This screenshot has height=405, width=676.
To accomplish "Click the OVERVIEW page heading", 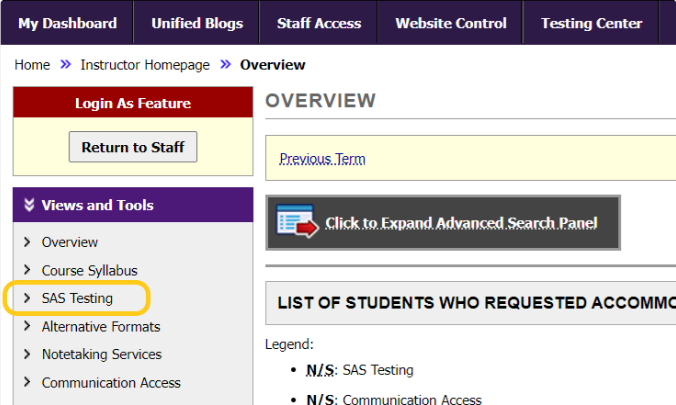I will (320, 101).
